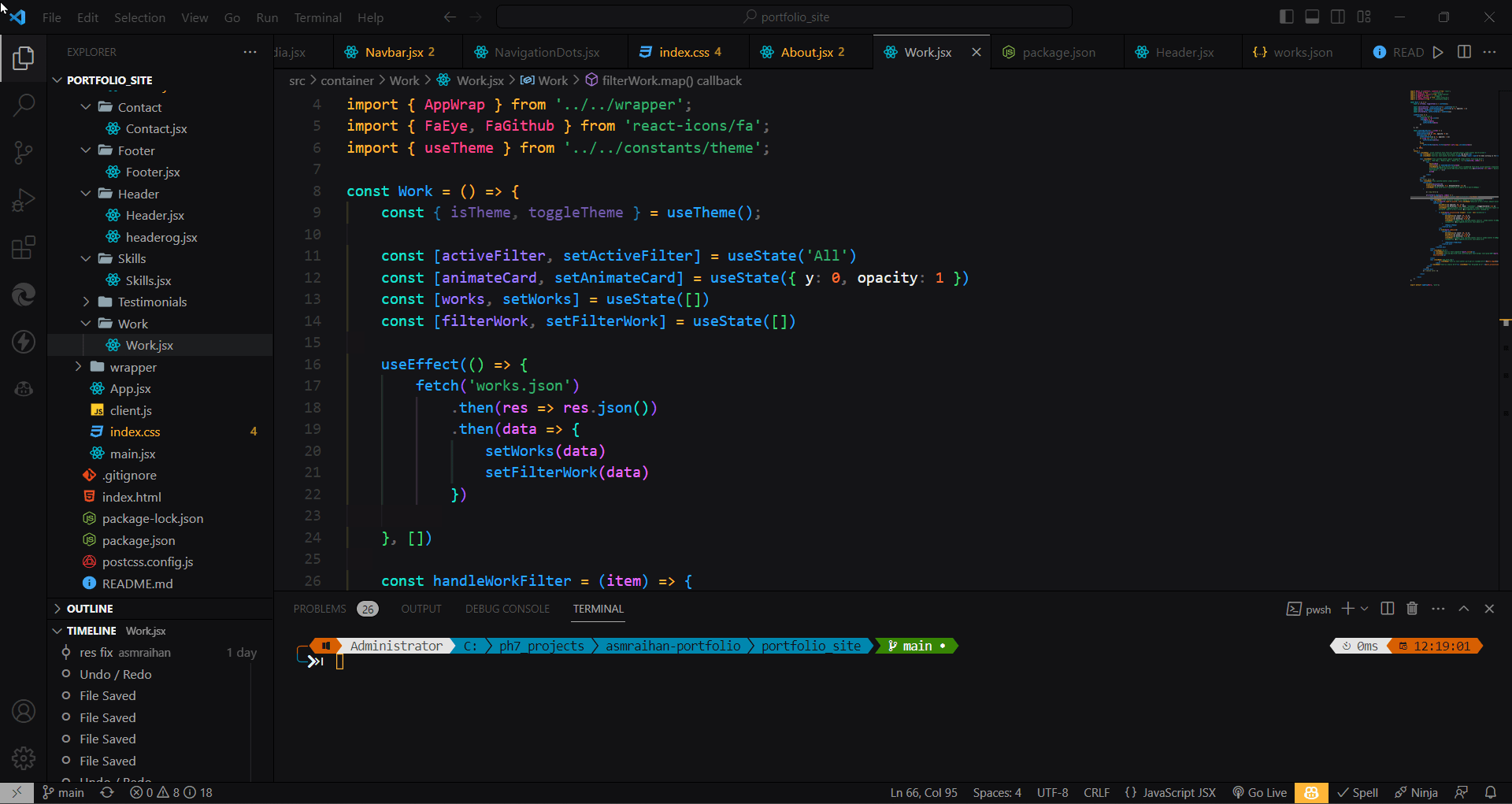
Task: Open the Microsoft Edge tools icon
Action: point(23,295)
